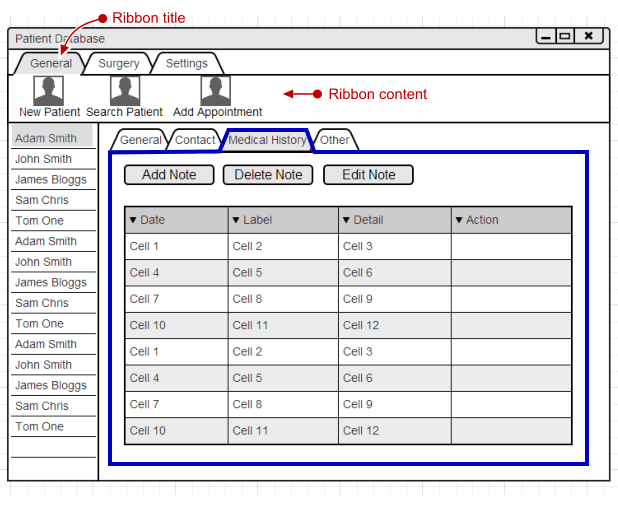This screenshot has width=618, height=505.
Task: Choose John Smith directly under highlighted Adam Smith
Action: click(53, 159)
